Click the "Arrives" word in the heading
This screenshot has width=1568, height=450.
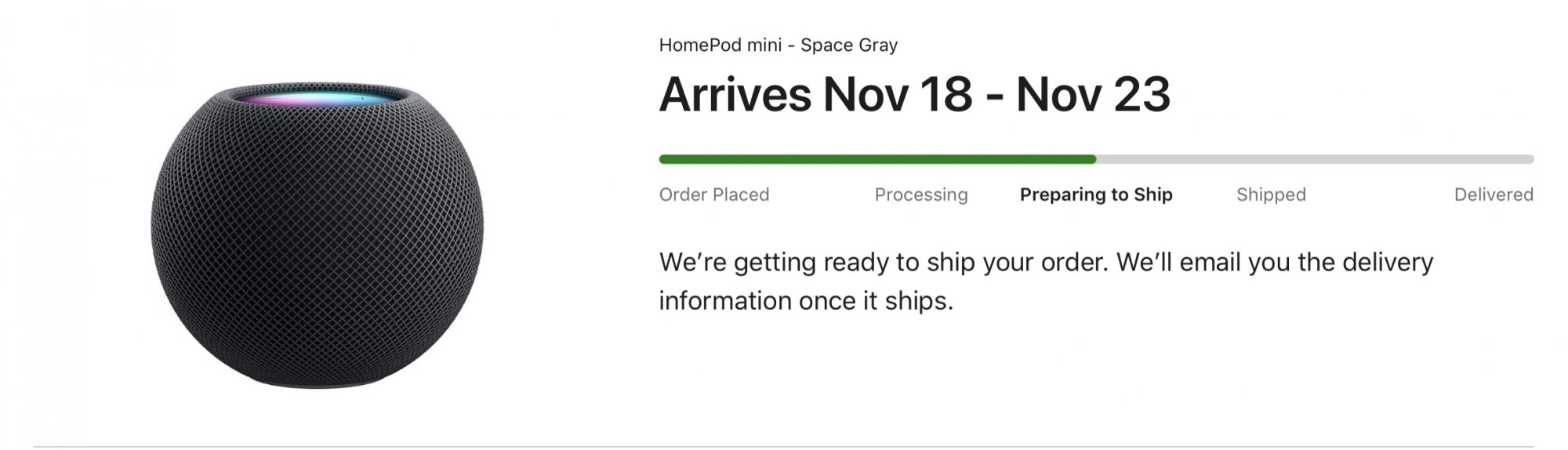tap(735, 95)
